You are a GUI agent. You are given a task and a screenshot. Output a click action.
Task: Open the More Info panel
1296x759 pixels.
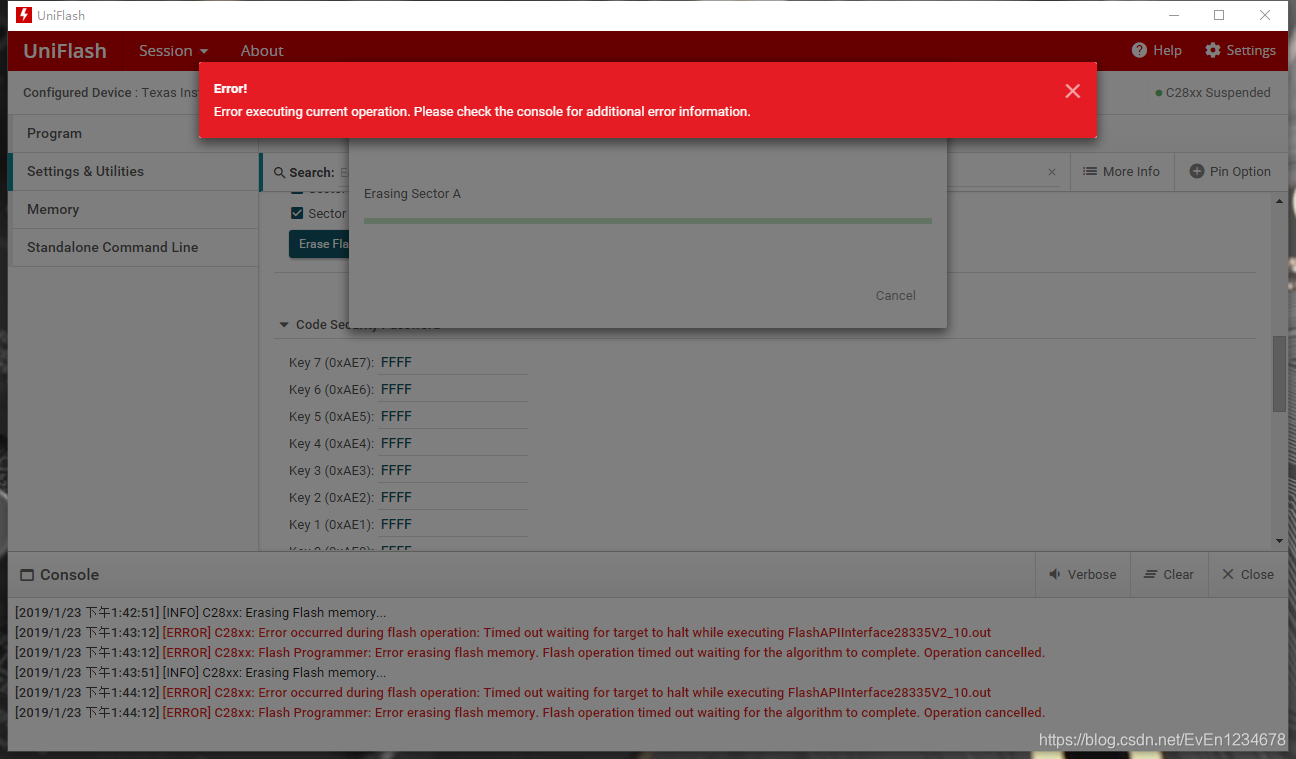pos(1121,171)
